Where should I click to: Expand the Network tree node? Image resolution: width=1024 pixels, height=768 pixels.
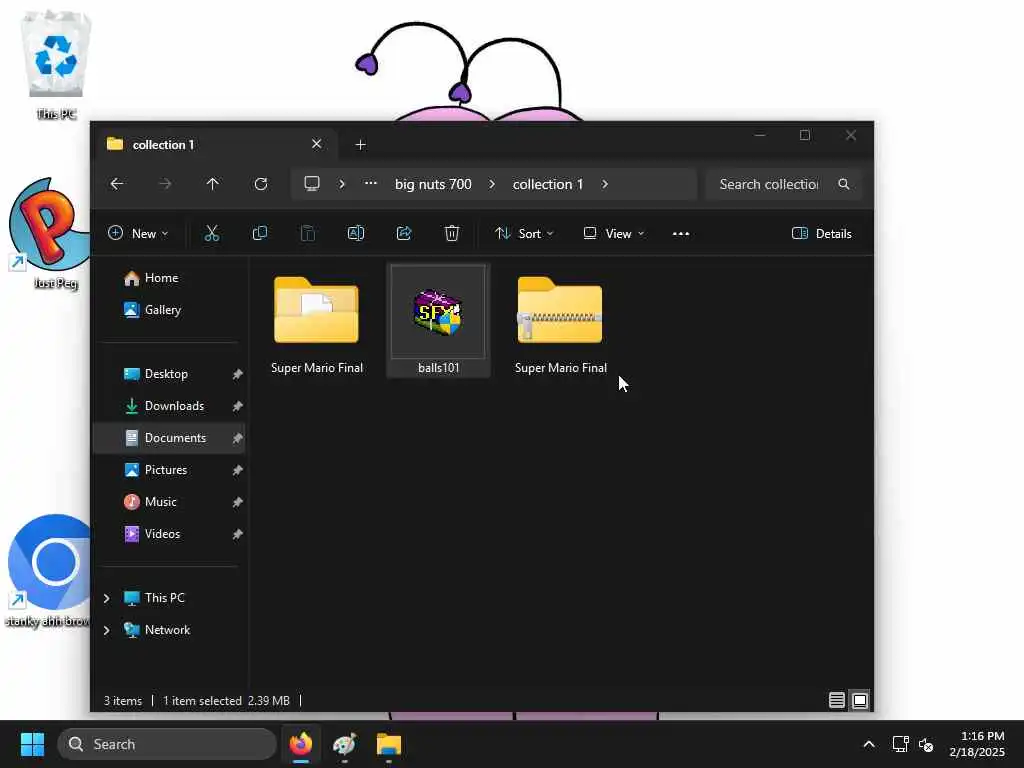[106, 630]
